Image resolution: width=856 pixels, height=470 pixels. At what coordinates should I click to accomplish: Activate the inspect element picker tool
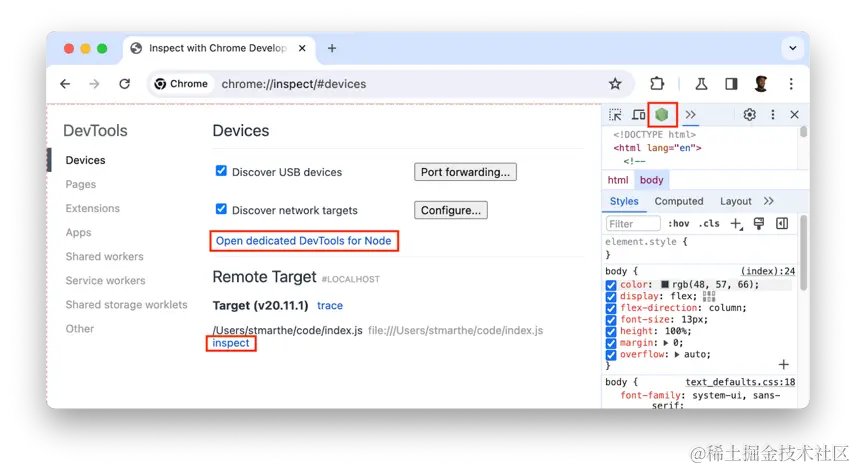tap(615, 115)
